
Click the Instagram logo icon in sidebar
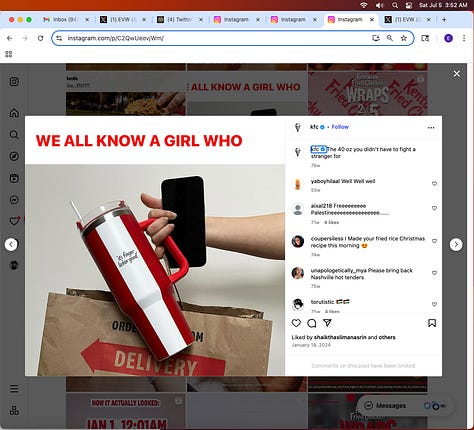pos(14,82)
